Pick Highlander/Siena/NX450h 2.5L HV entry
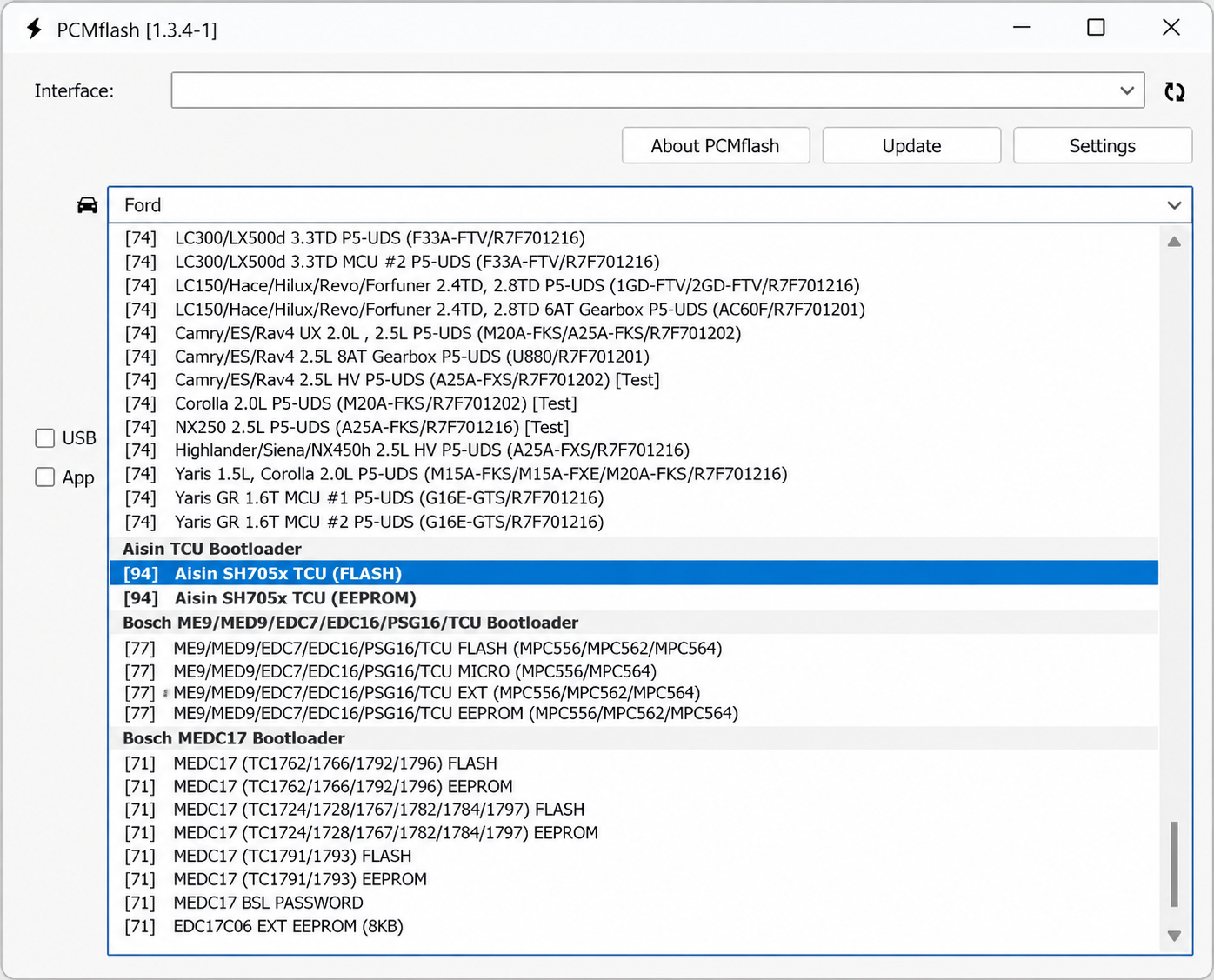The image size is (1214, 980). (634, 450)
